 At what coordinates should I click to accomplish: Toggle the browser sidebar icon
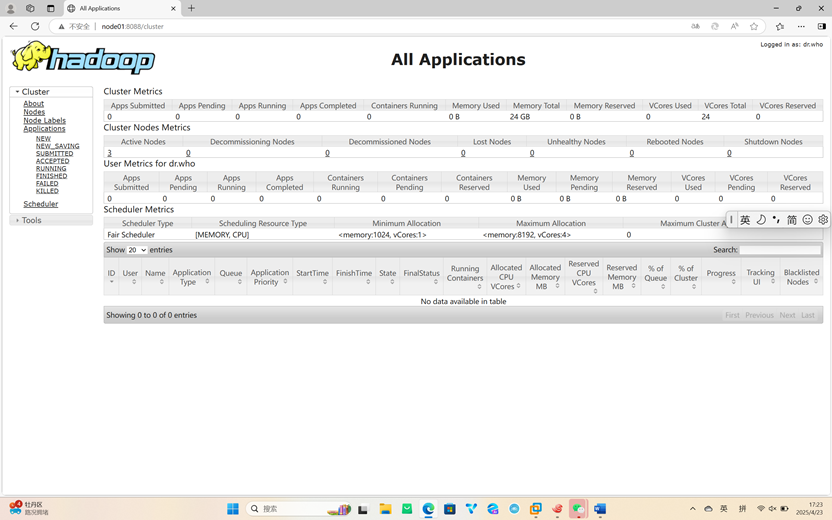click(821, 26)
